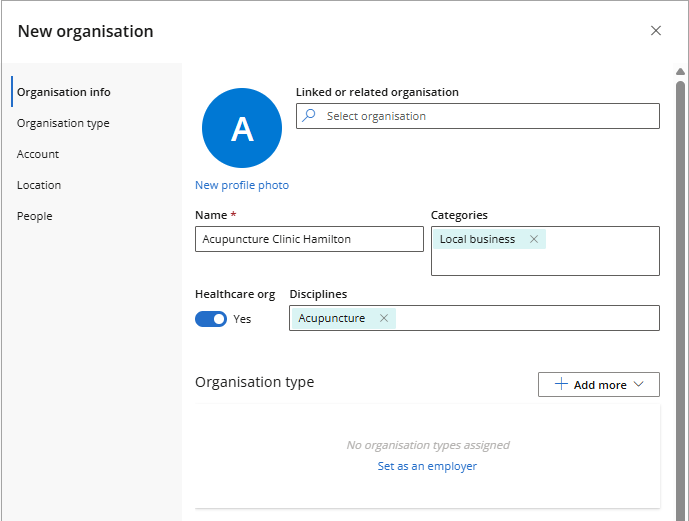Click the Healthcare org label

[x=235, y=294]
